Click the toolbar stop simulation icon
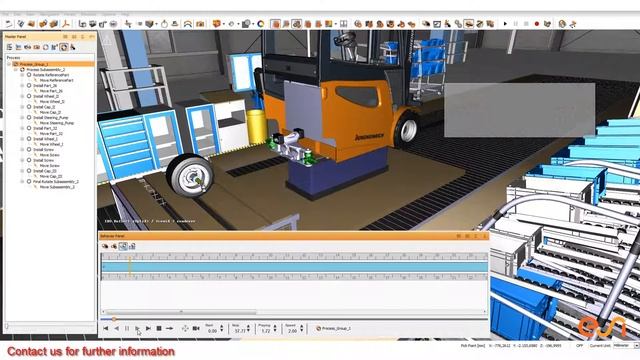 coord(526,24)
